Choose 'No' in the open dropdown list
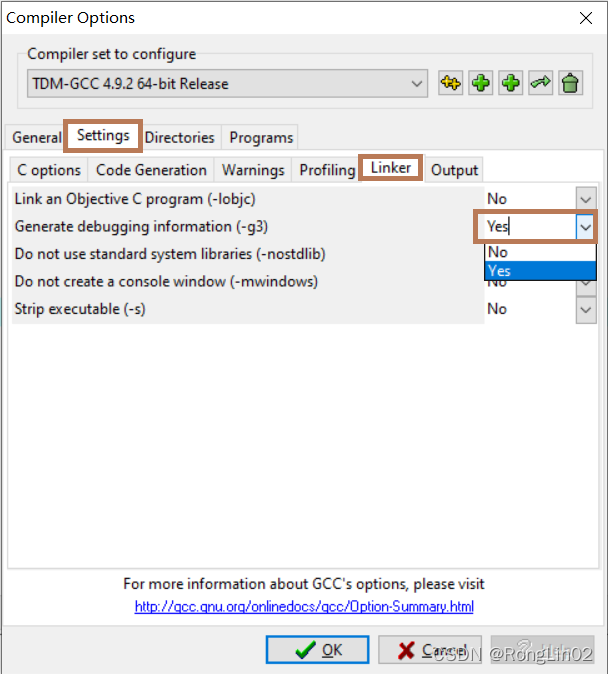This screenshot has height=674, width=608. pyautogui.click(x=540, y=252)
